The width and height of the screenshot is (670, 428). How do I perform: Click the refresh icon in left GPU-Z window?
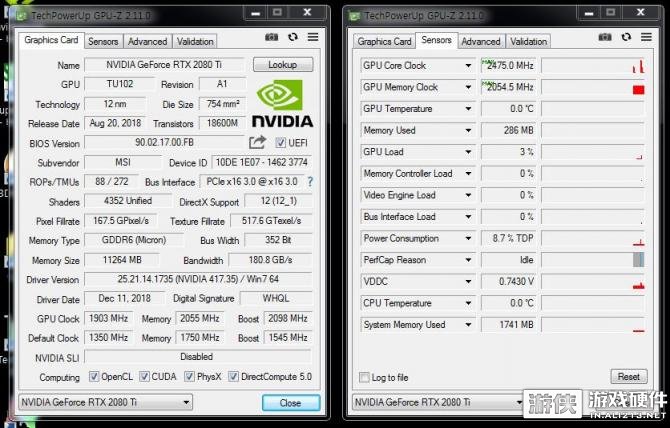tap(293, 37)
